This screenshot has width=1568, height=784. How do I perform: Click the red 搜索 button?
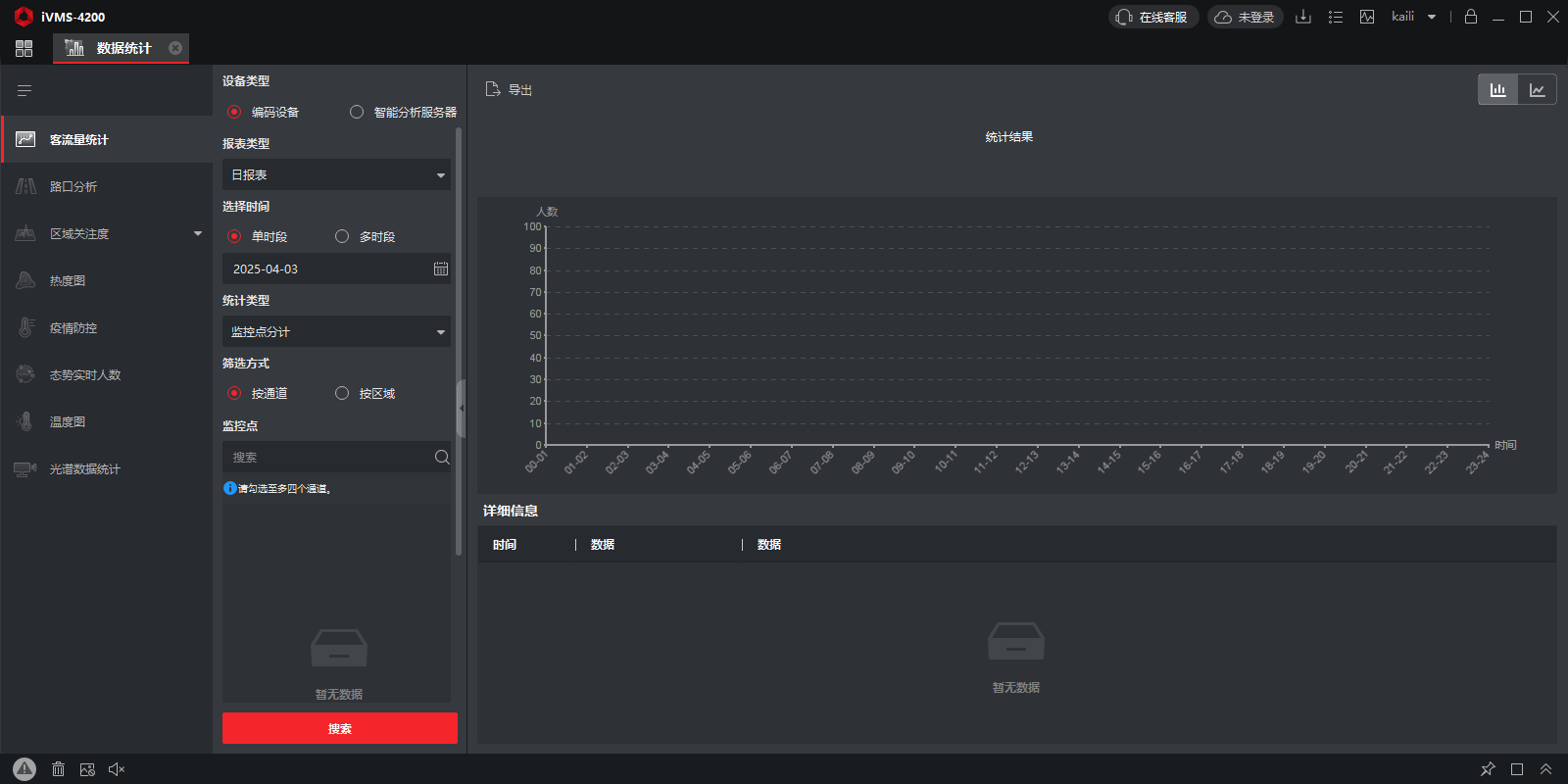tap(339, 728)
